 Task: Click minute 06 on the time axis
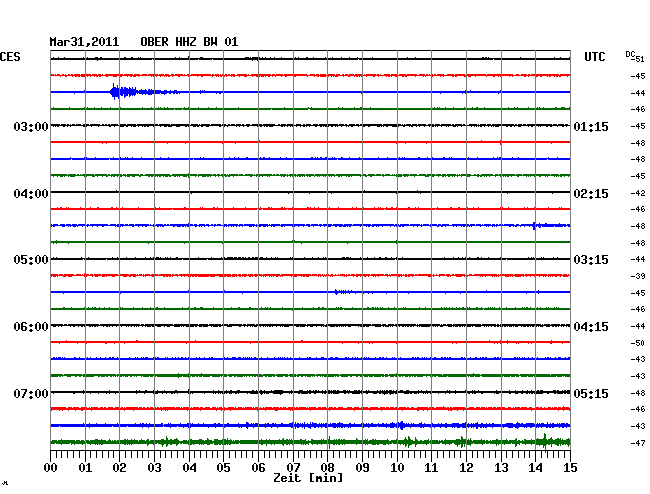click(x=258, y=467)
